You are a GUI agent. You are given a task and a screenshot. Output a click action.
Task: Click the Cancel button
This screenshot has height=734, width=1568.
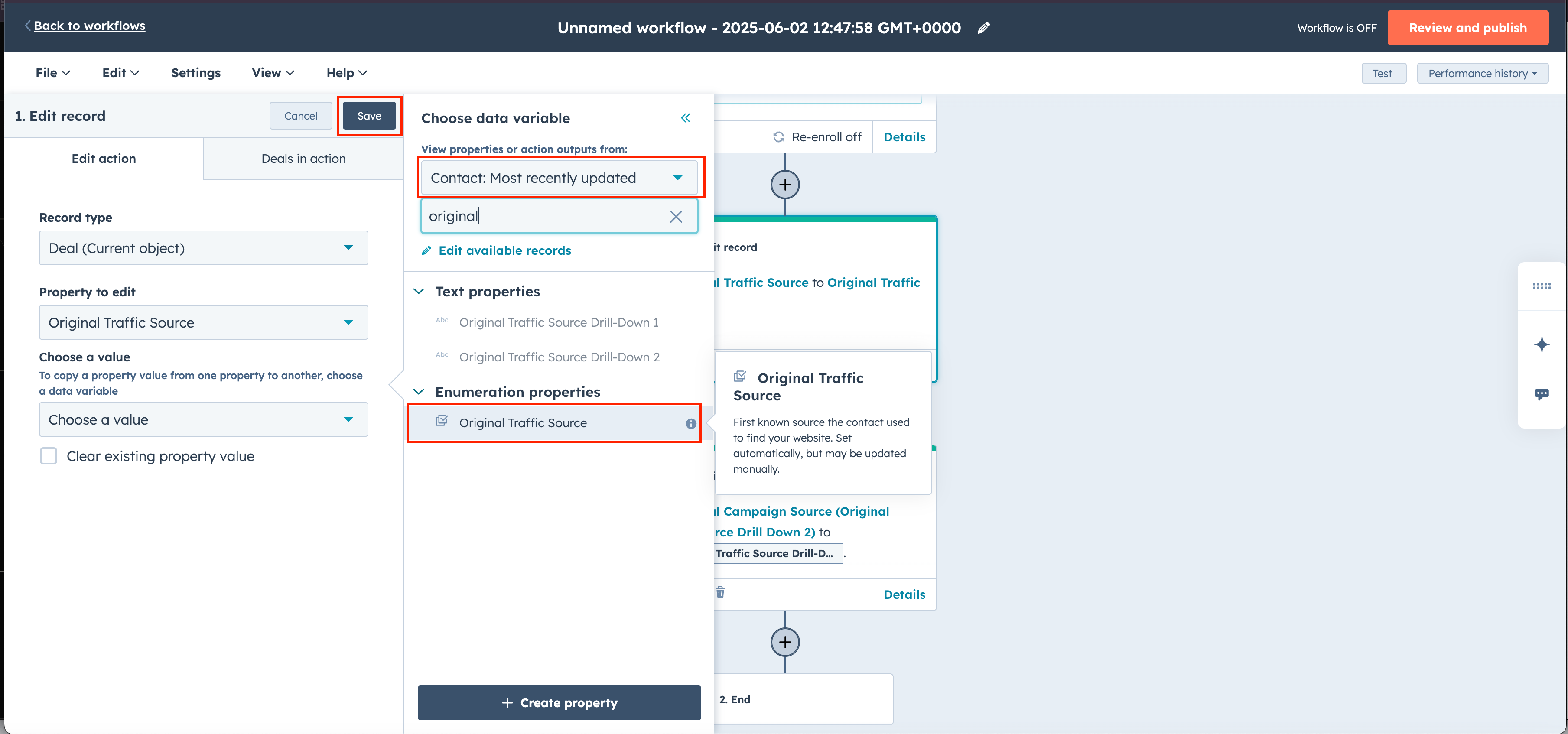pos(301,116)
